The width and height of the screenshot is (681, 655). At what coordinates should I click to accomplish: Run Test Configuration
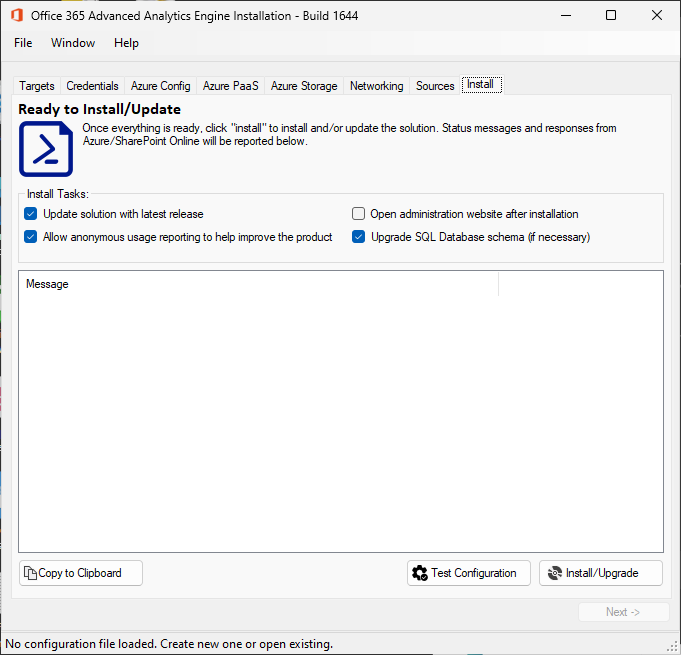(x=469, y=573)
